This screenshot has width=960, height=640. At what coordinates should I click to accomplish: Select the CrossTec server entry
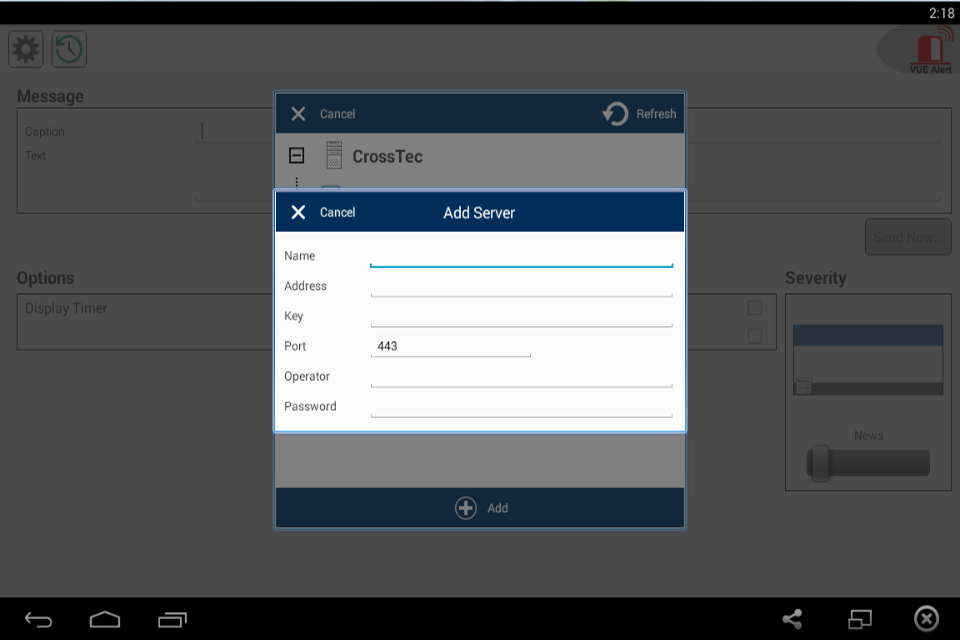tap(388, 157)
